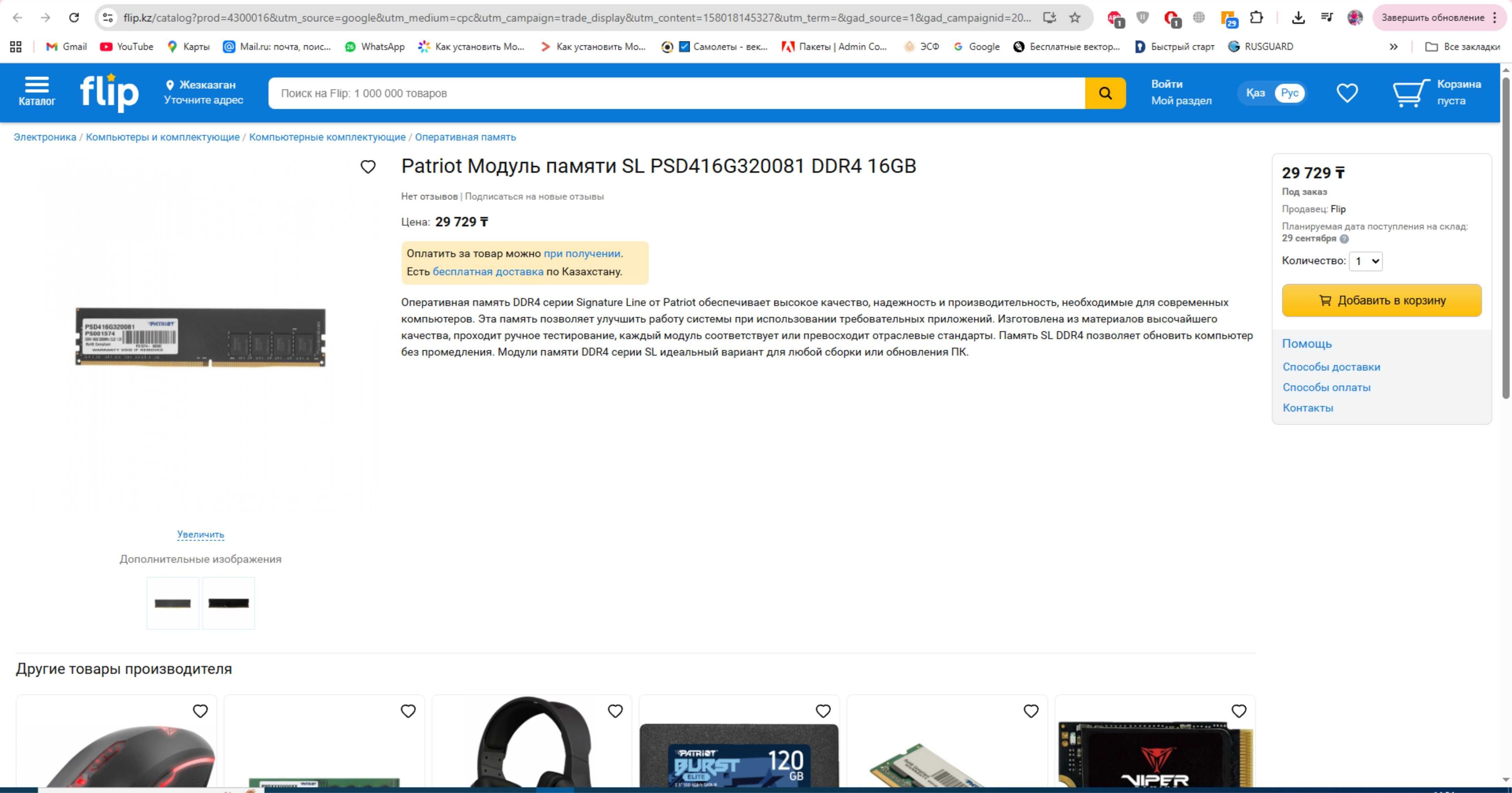This screenshot has width=1512, height=793.
Task: Click the vertical page scrollbar
Action: (x=1506, y=238)
